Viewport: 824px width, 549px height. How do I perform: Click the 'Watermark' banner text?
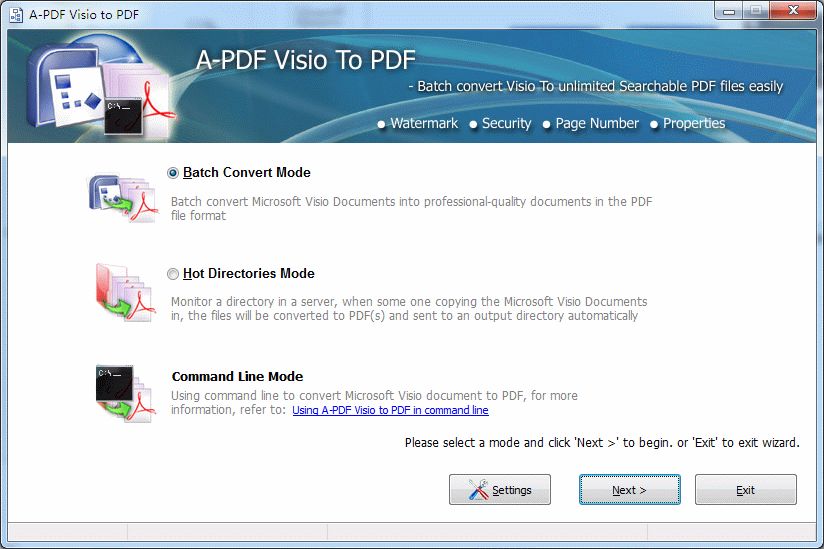(x=424, y=123)
